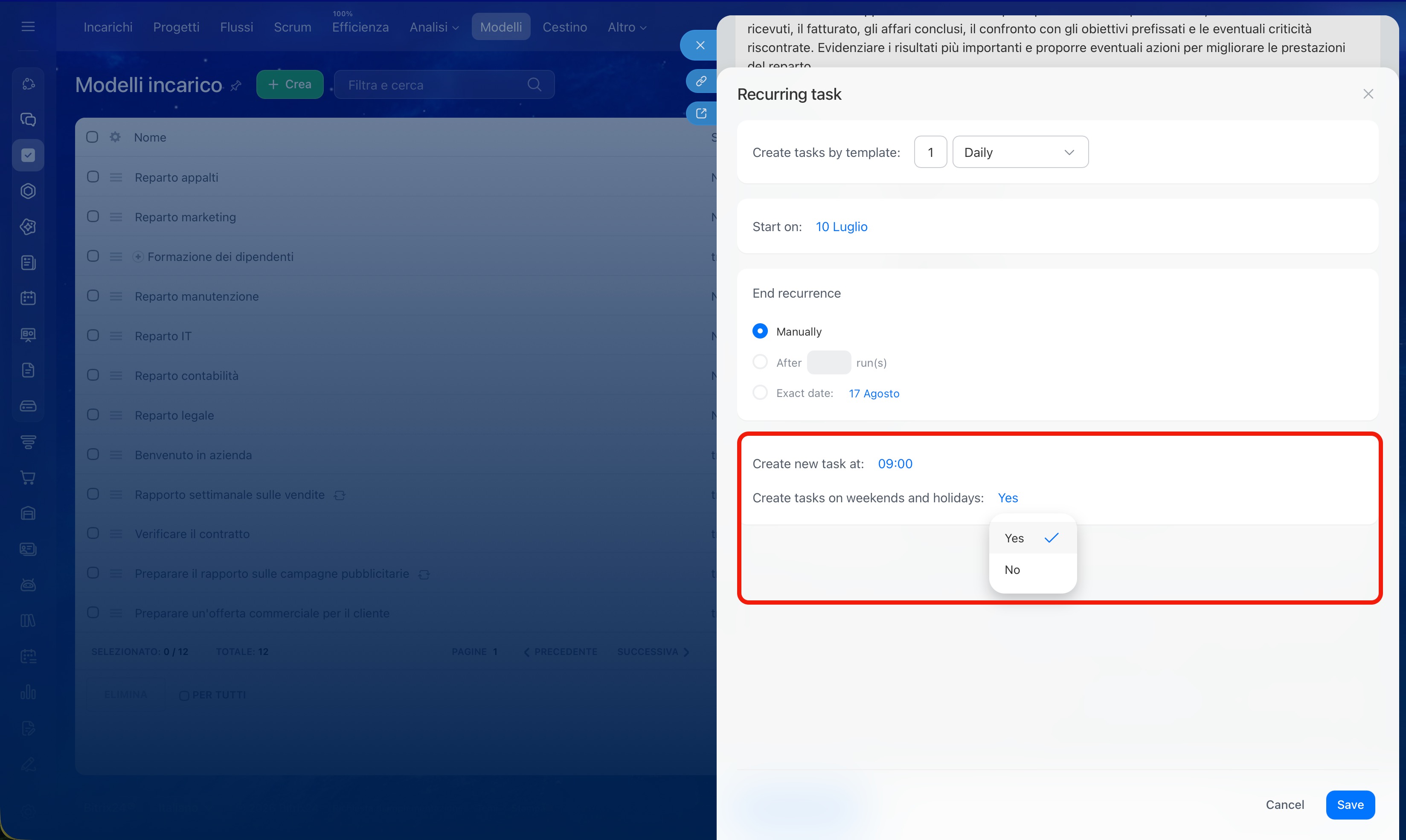Open the Cestino tab
The width and height of the screenshot is (1406, 840).
click(x=564, y=27)
